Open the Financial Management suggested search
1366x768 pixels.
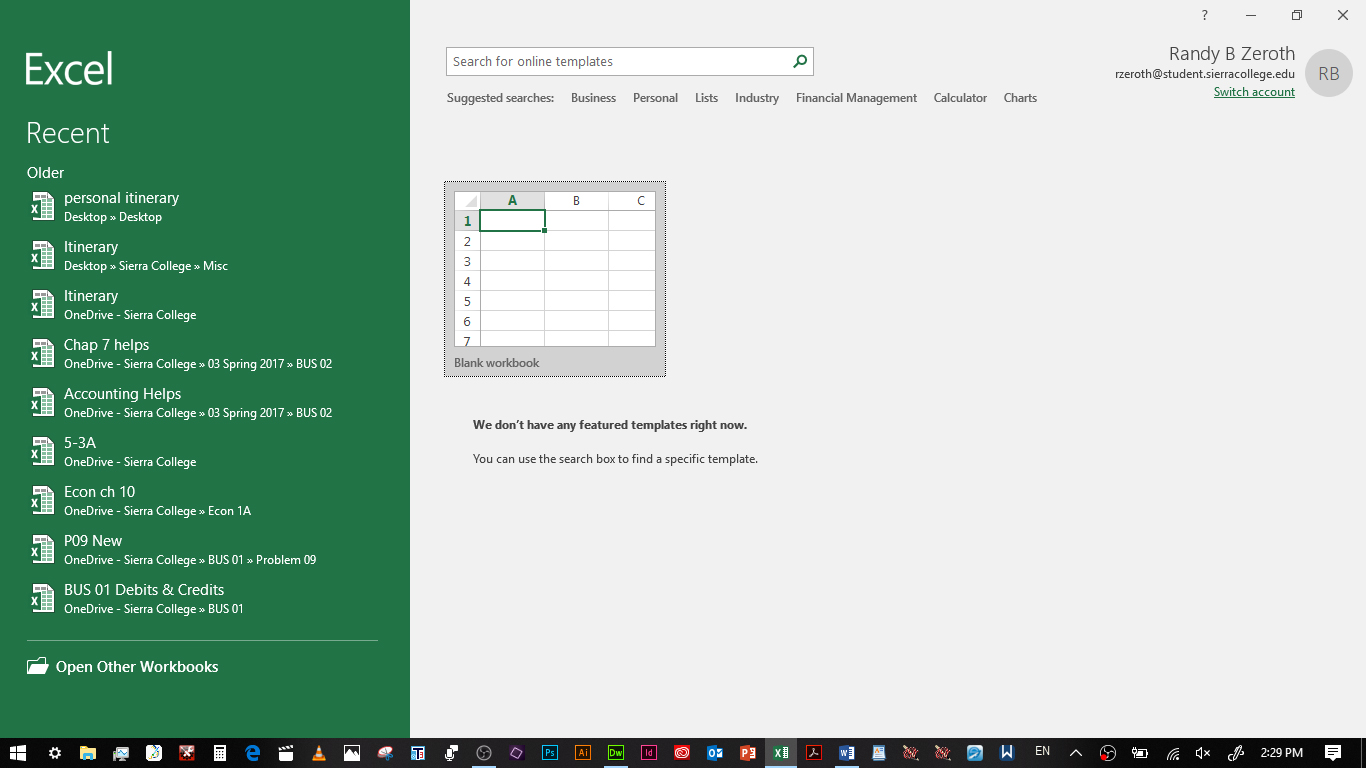(856, 98)
